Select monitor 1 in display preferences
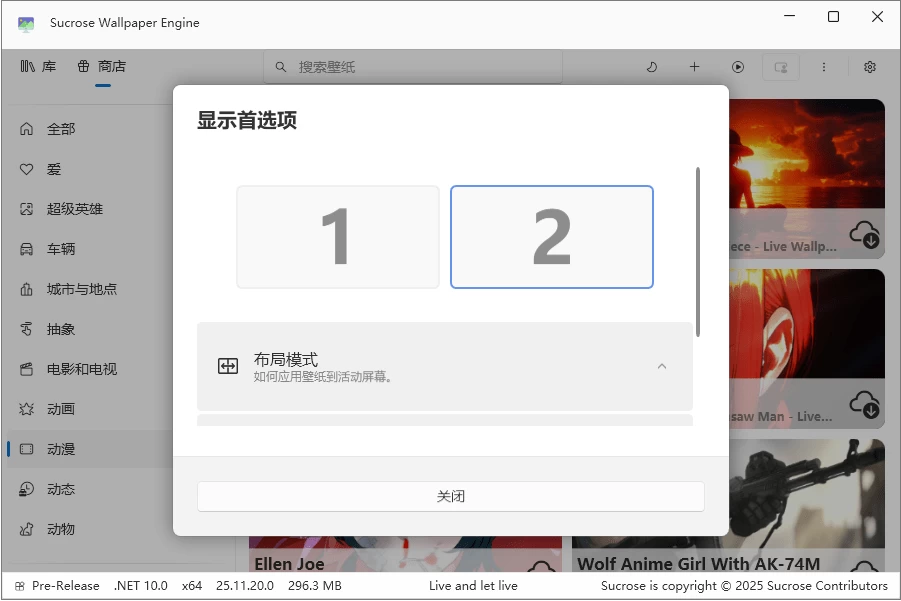This screenshot has width=901, height=601. (x=337, y=236)
